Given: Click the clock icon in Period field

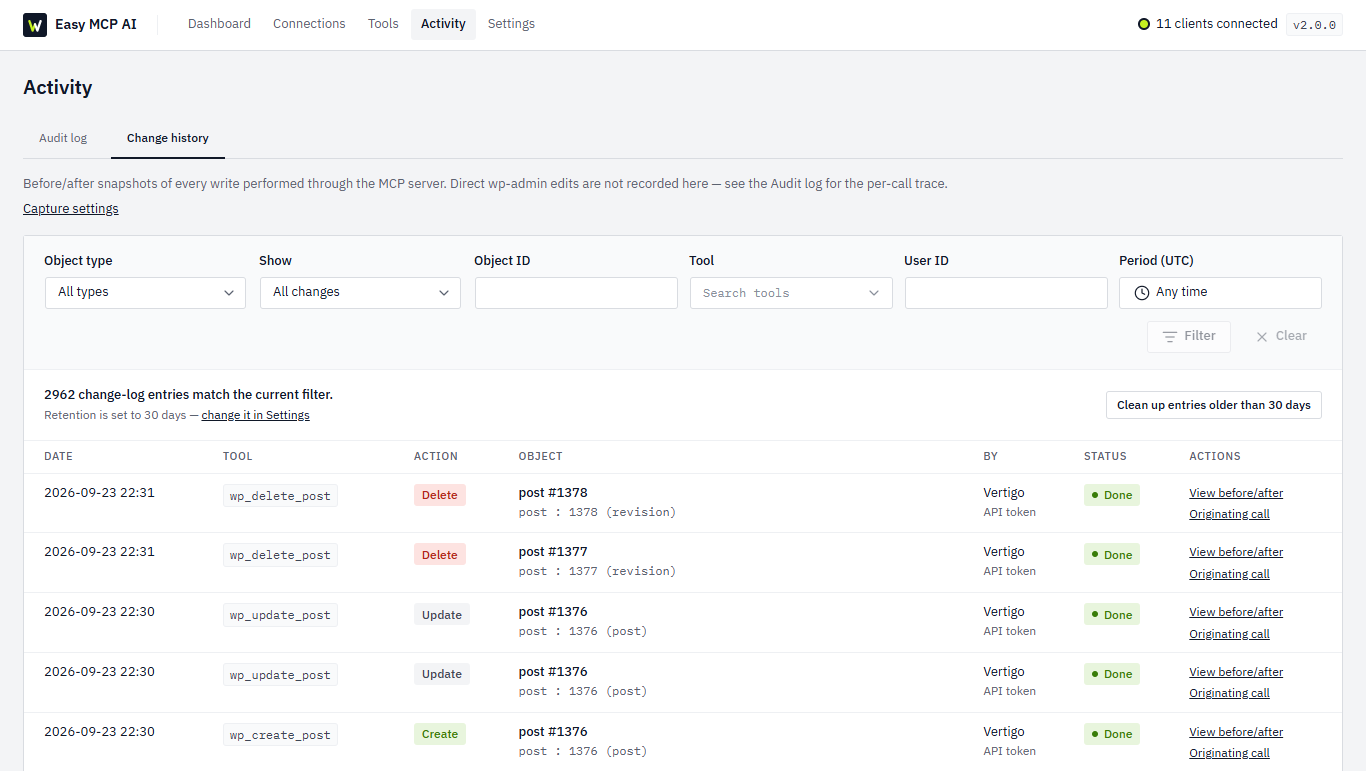Looking at the screenshot, I should [x=1142, y=293].
